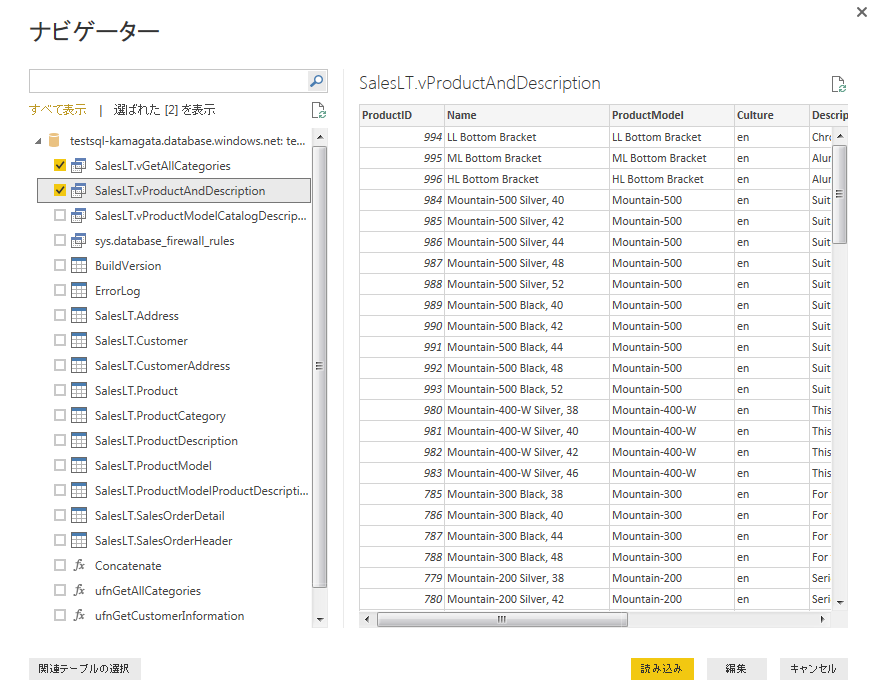Click the search magnifier icon

(316, 81)
